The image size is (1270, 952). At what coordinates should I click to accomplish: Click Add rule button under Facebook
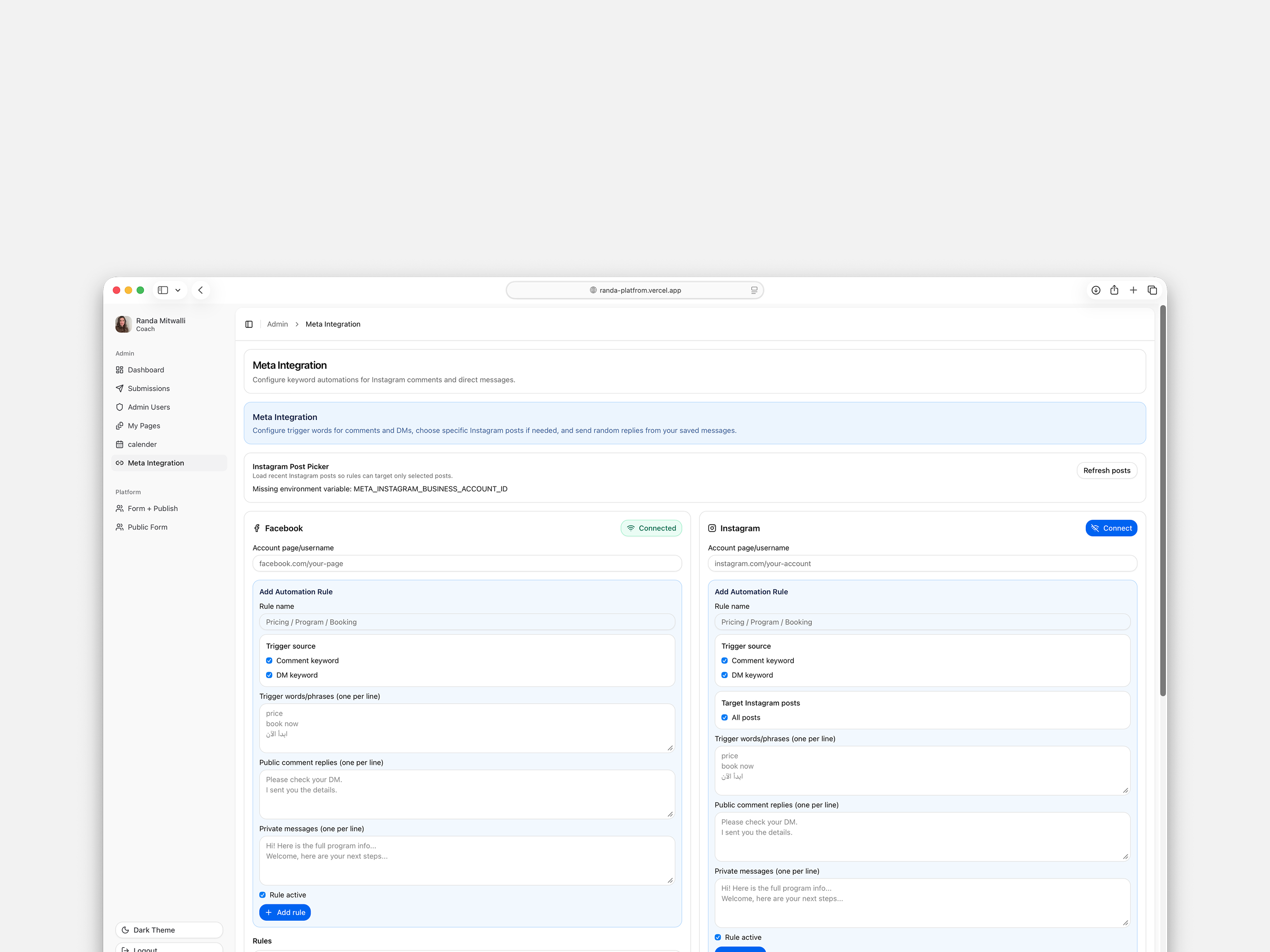tap(285, 912)
